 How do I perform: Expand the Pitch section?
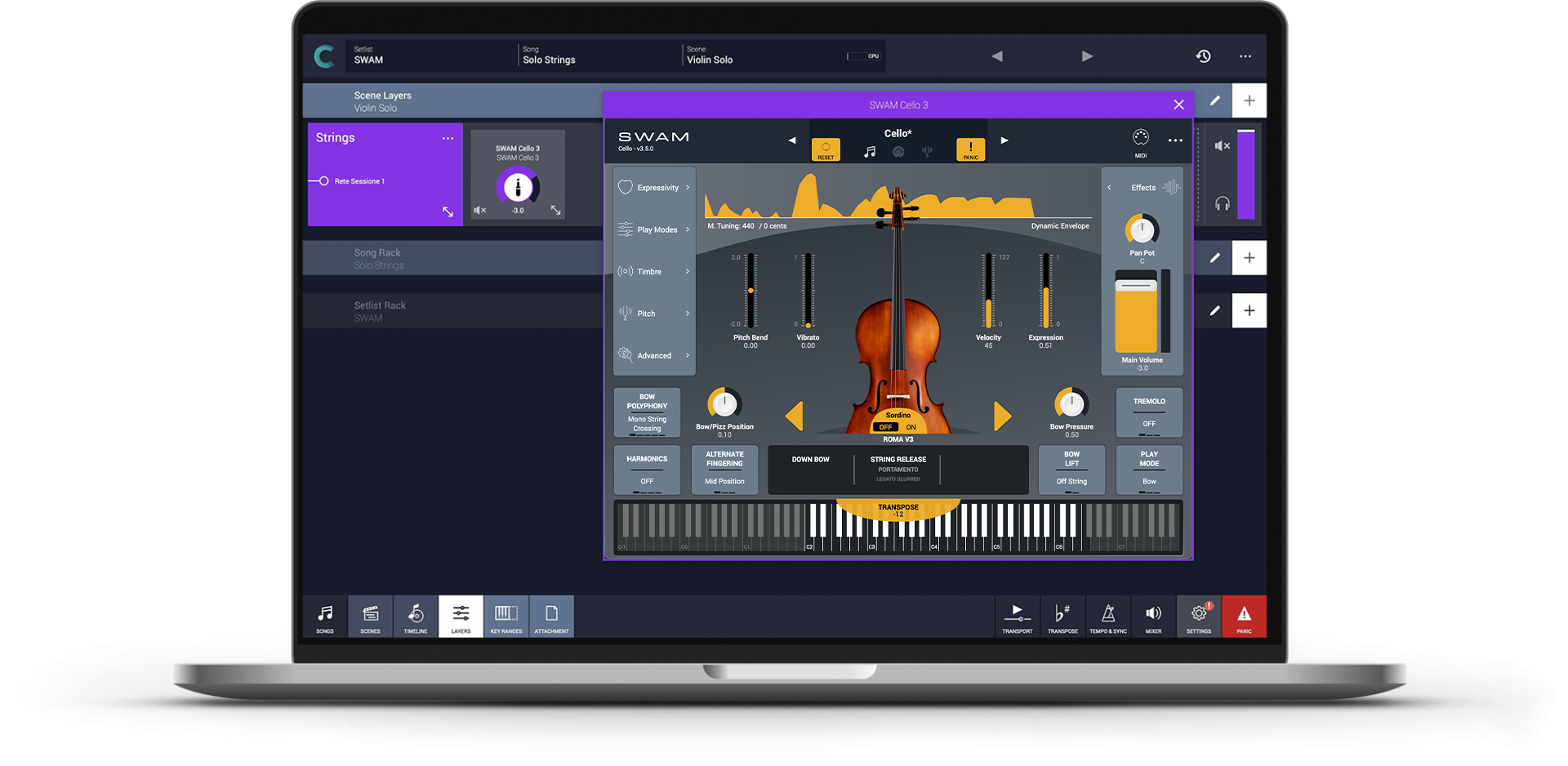coord(655,314)
